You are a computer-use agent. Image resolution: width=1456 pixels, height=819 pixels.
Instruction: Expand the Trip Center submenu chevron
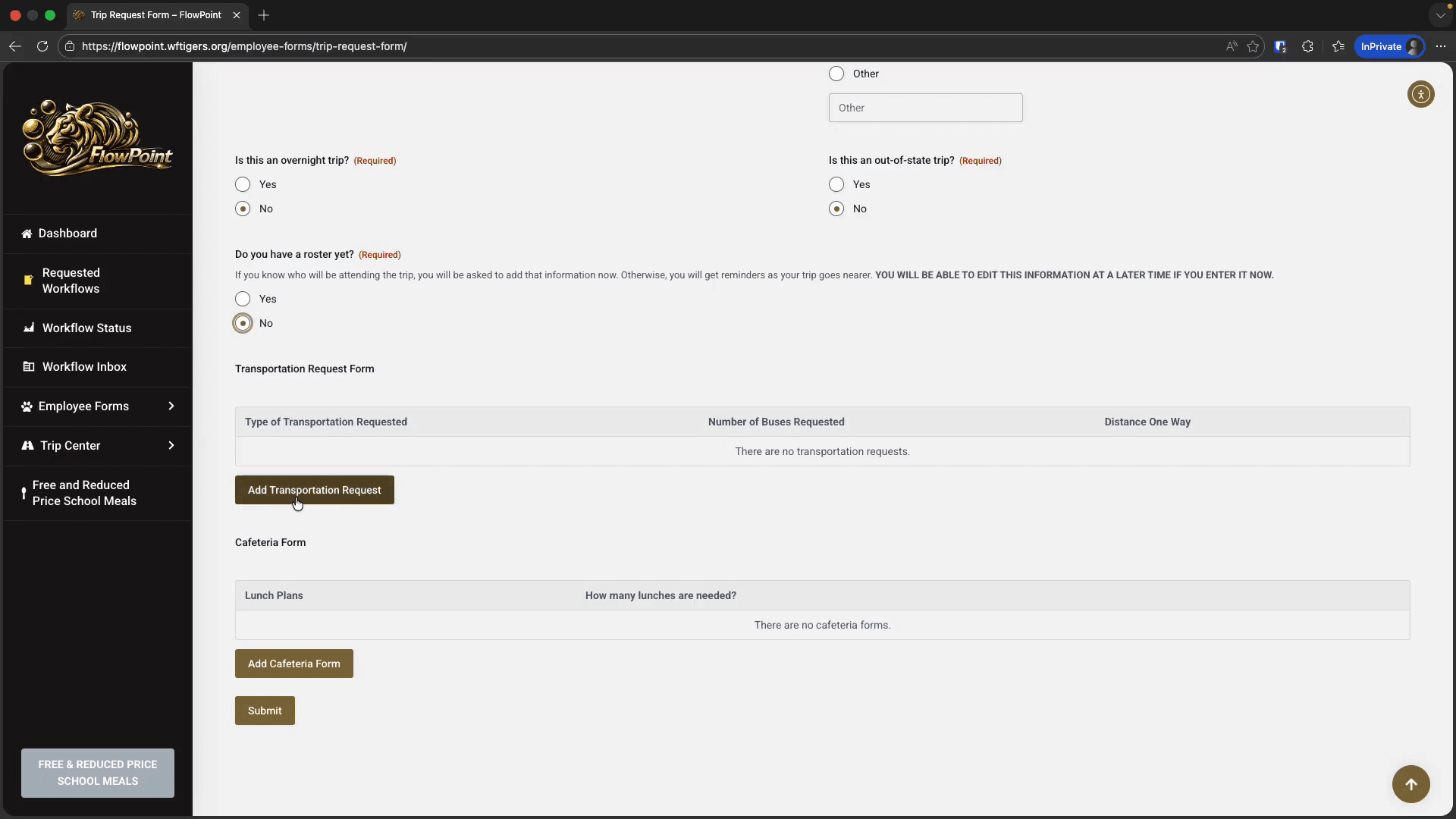(x=171, y=446)
